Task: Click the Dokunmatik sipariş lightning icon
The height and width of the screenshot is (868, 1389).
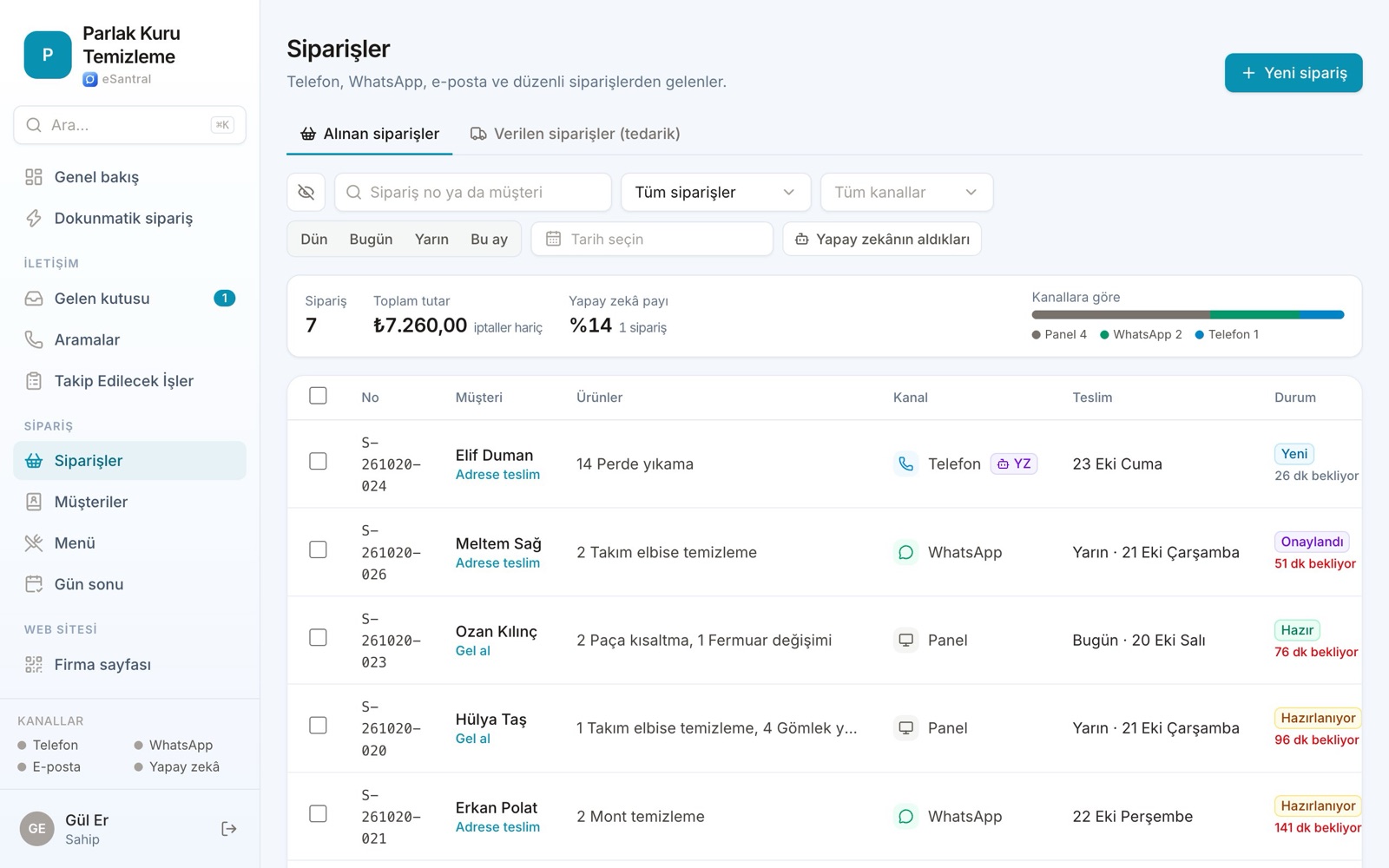Action: (34, 218)
